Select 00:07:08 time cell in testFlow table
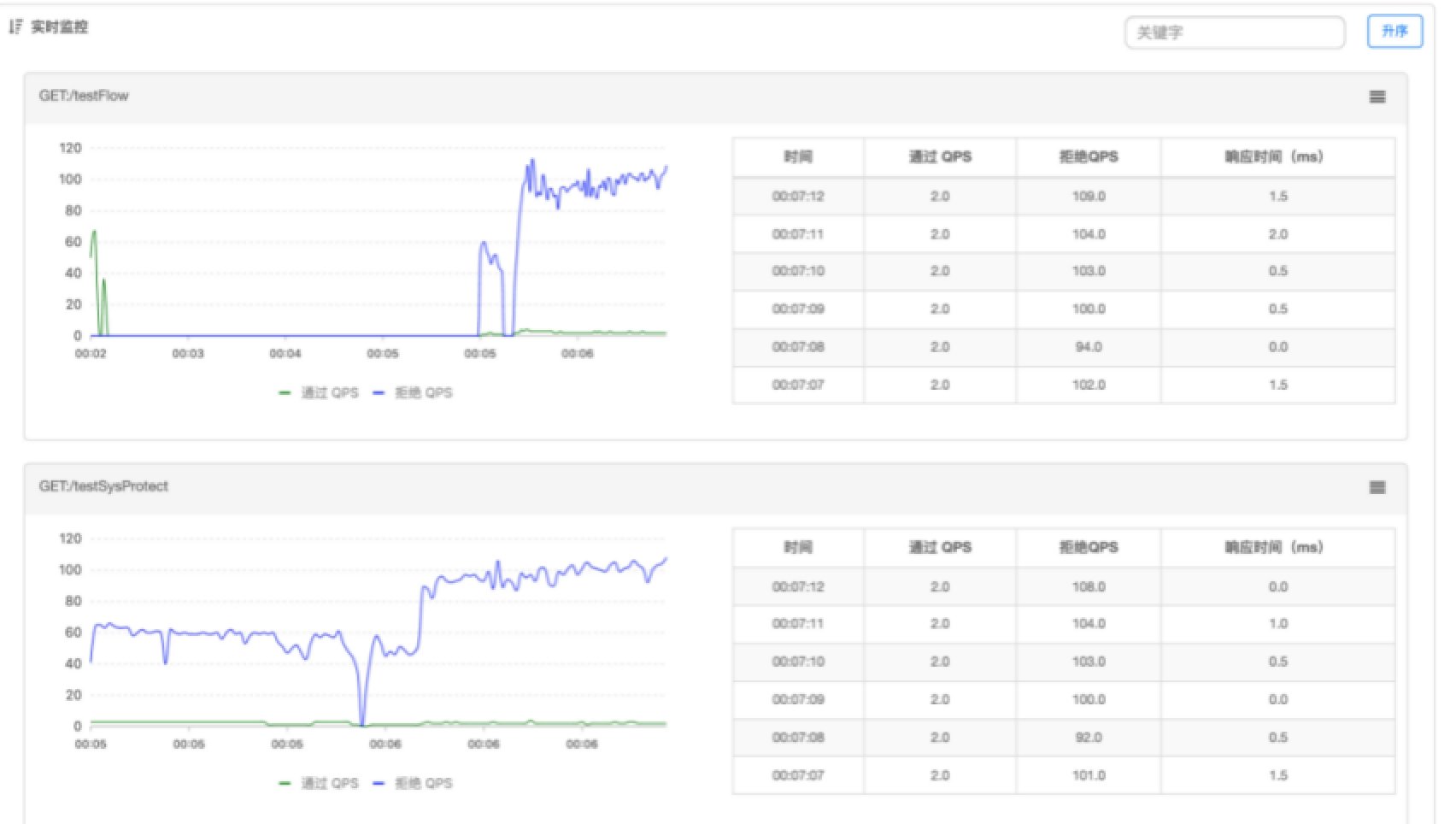This screenshot has height=824, width=1456. (798, 347)
